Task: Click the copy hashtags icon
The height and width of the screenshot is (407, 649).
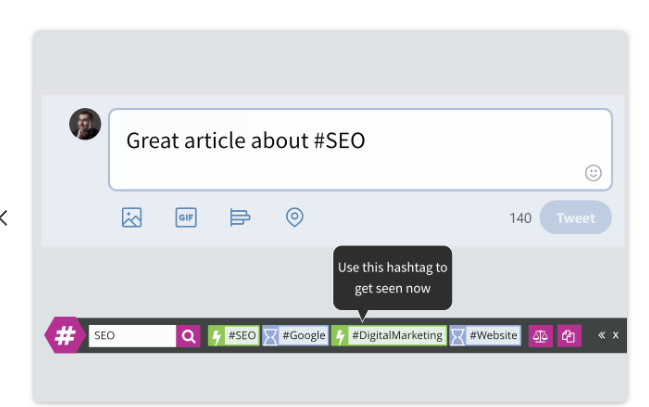Action: (568, 336)
